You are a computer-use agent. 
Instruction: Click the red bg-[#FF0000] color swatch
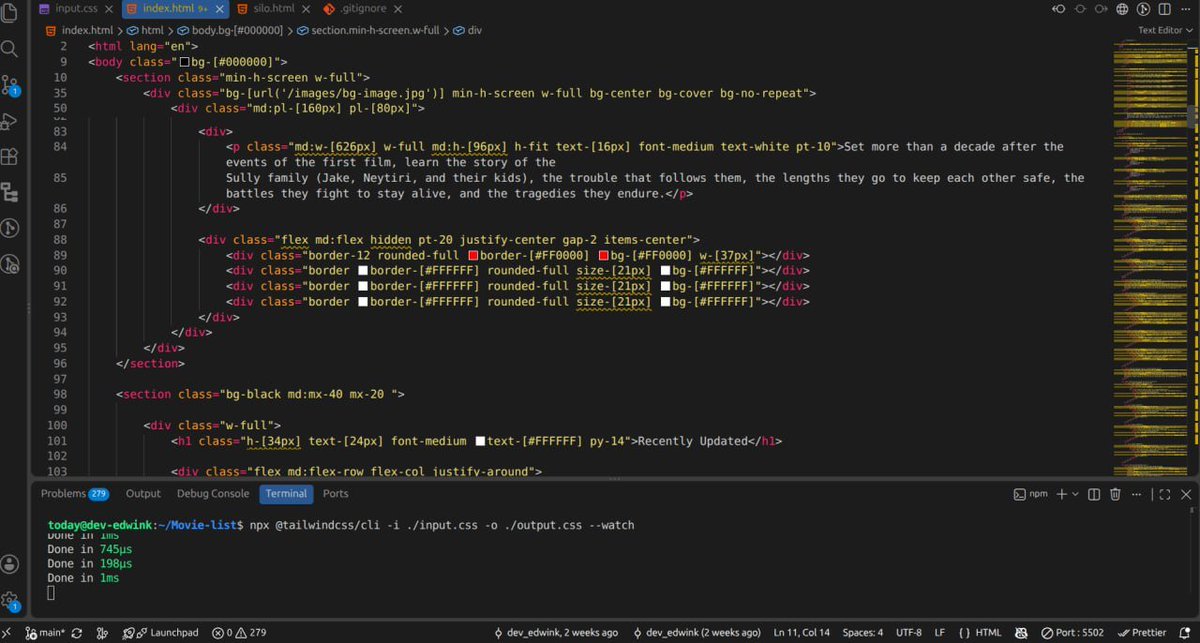pos(603,255)
